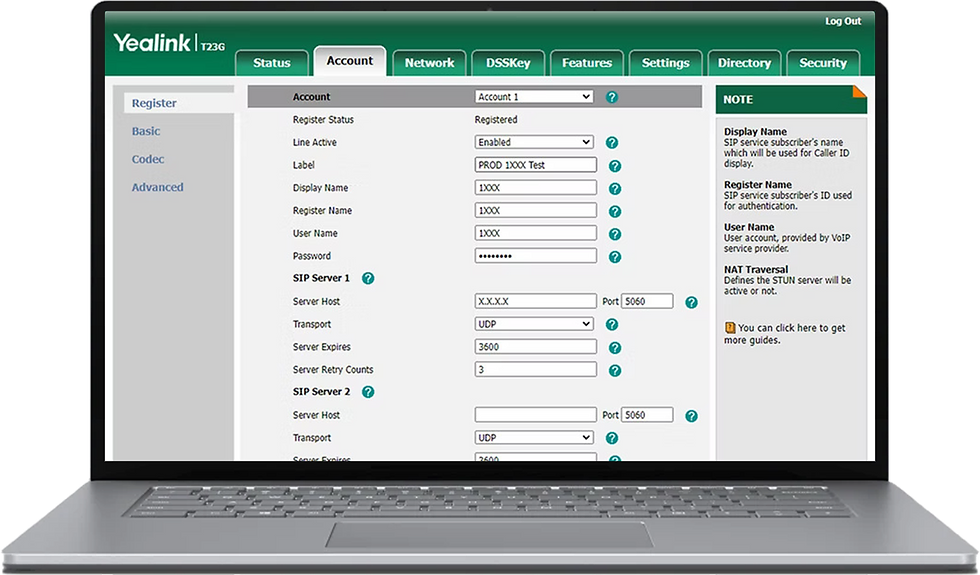
Task: Open Codec in the sidebar
Action: (x=148, y=159)
